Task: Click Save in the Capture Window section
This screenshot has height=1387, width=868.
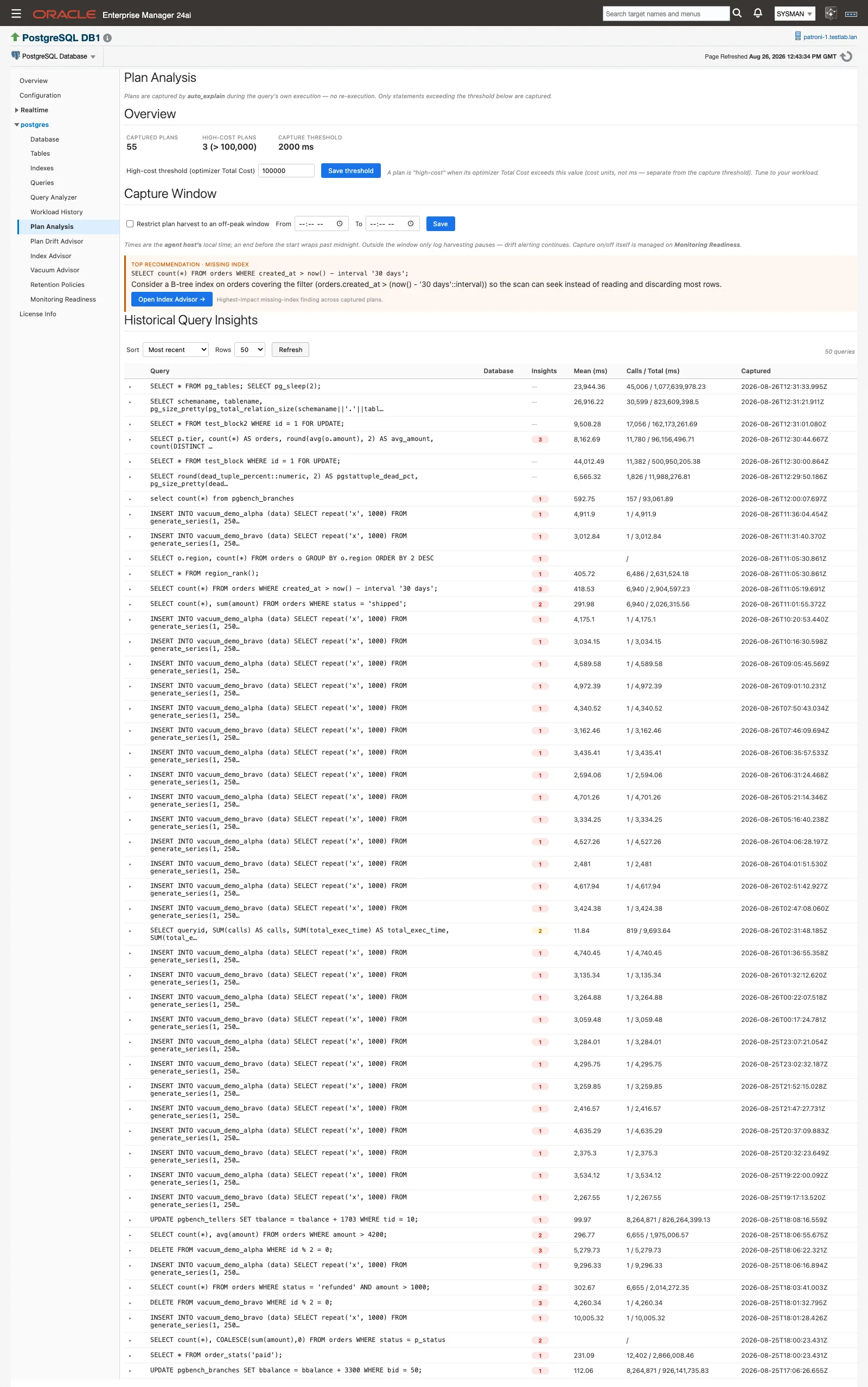Action: pos(441,224)
